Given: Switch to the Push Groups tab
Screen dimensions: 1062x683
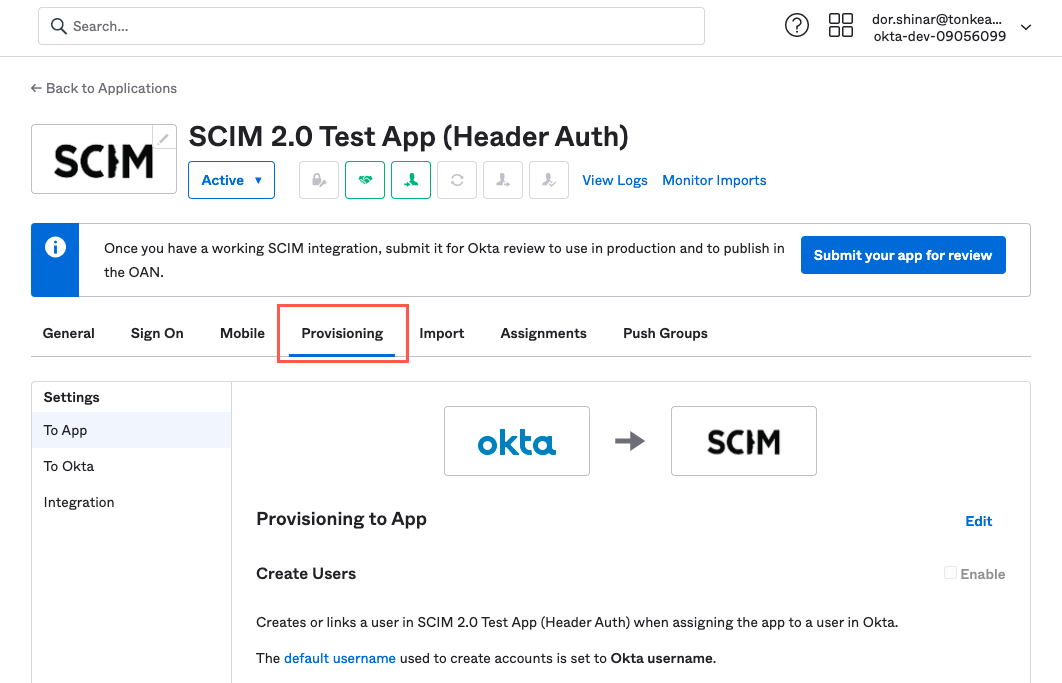Looking at the screenshot, I should [665, 333].
